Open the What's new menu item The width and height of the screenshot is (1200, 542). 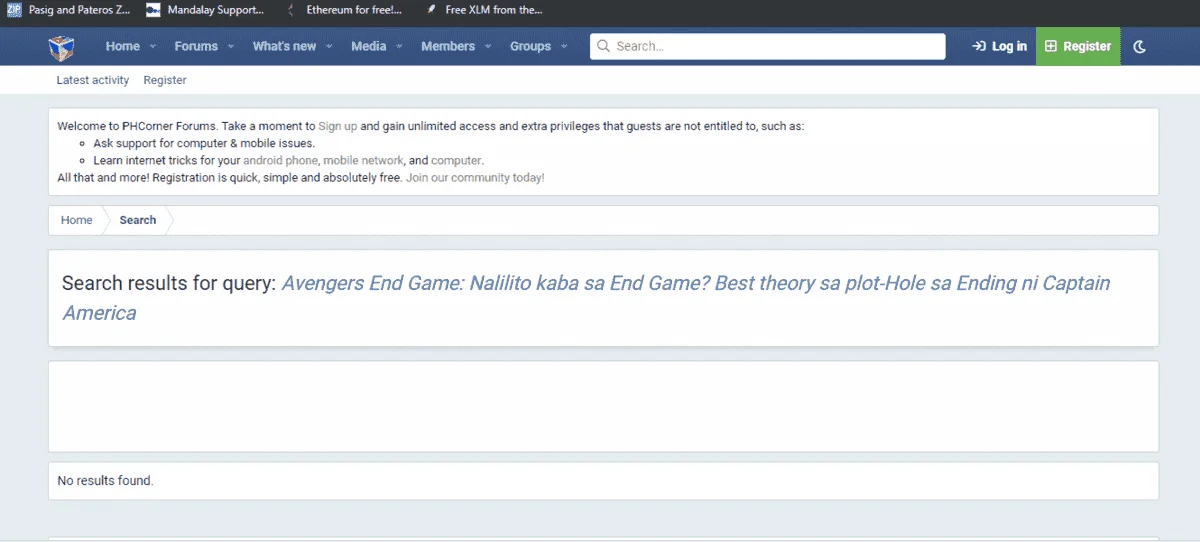coord(284,46)
